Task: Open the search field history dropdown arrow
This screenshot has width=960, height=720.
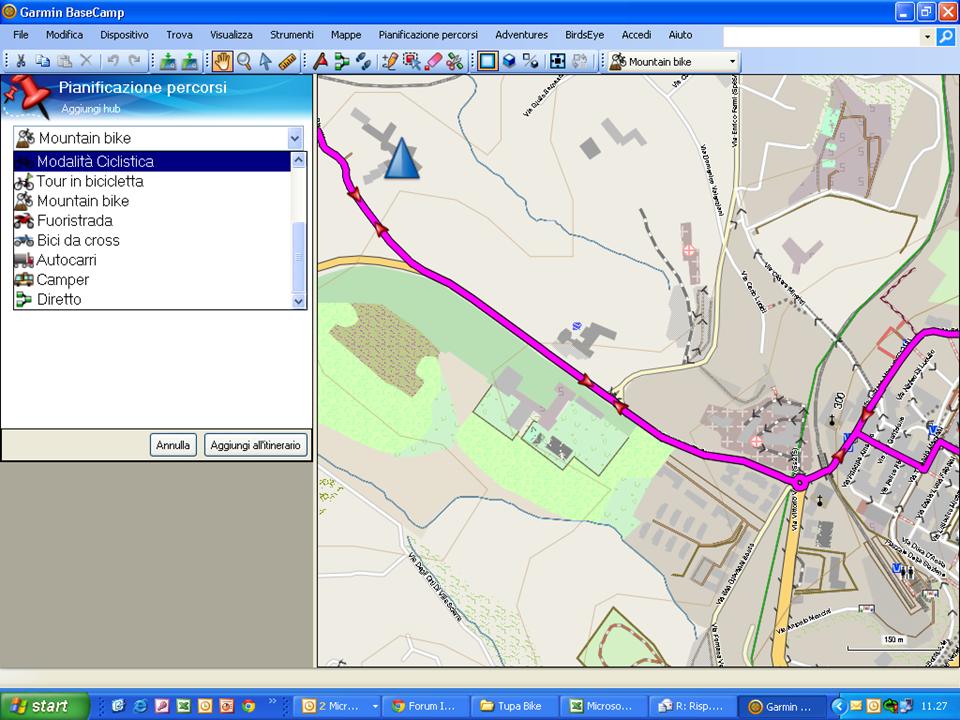Action: 928,37
